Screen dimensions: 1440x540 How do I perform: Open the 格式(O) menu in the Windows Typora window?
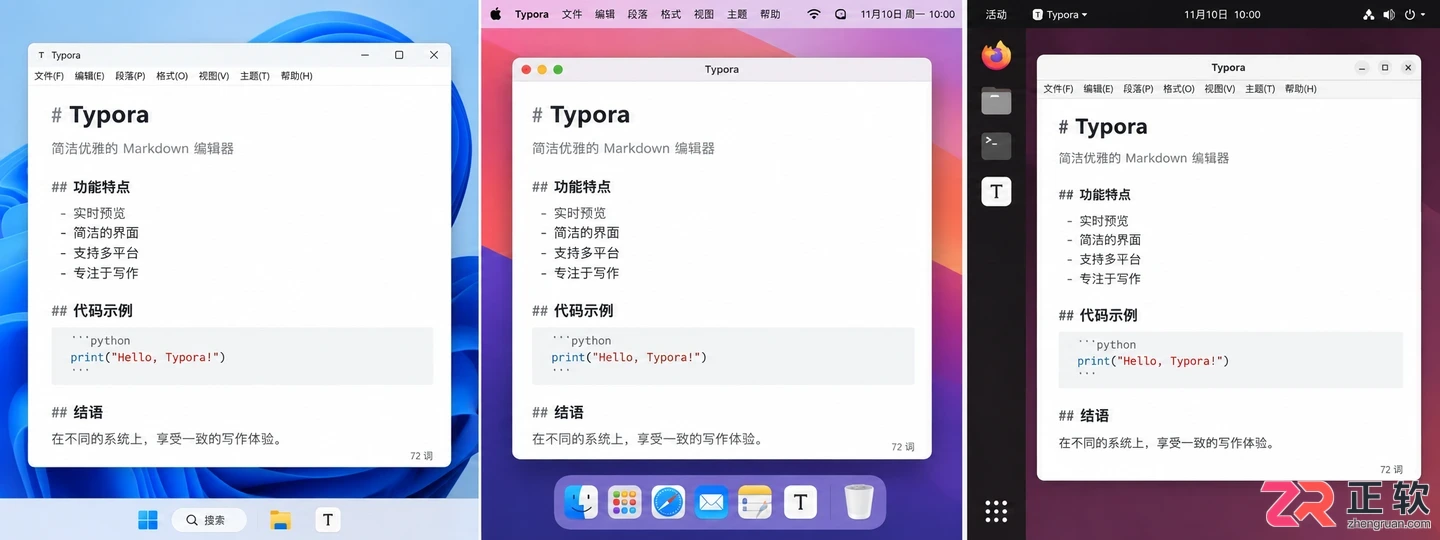tap(172, 76)
